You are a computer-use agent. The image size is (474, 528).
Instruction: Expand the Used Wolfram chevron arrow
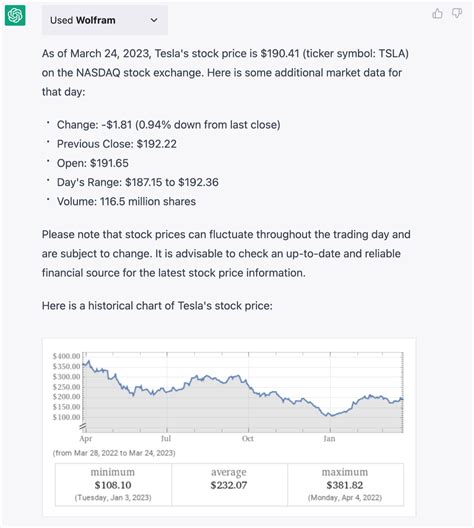[154, 20]
